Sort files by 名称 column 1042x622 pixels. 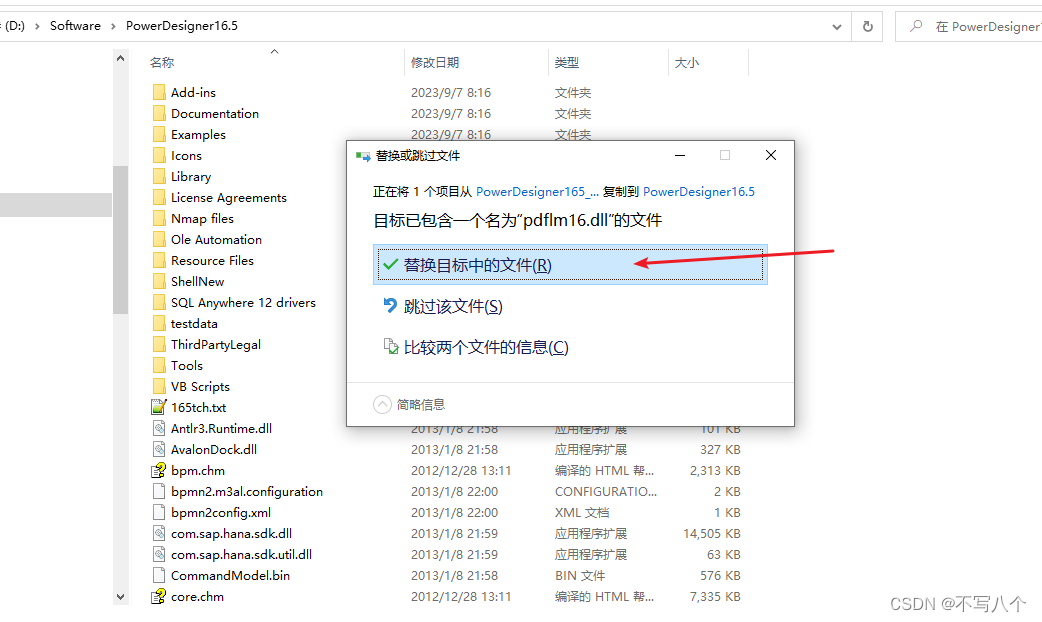tap(161, 62)
